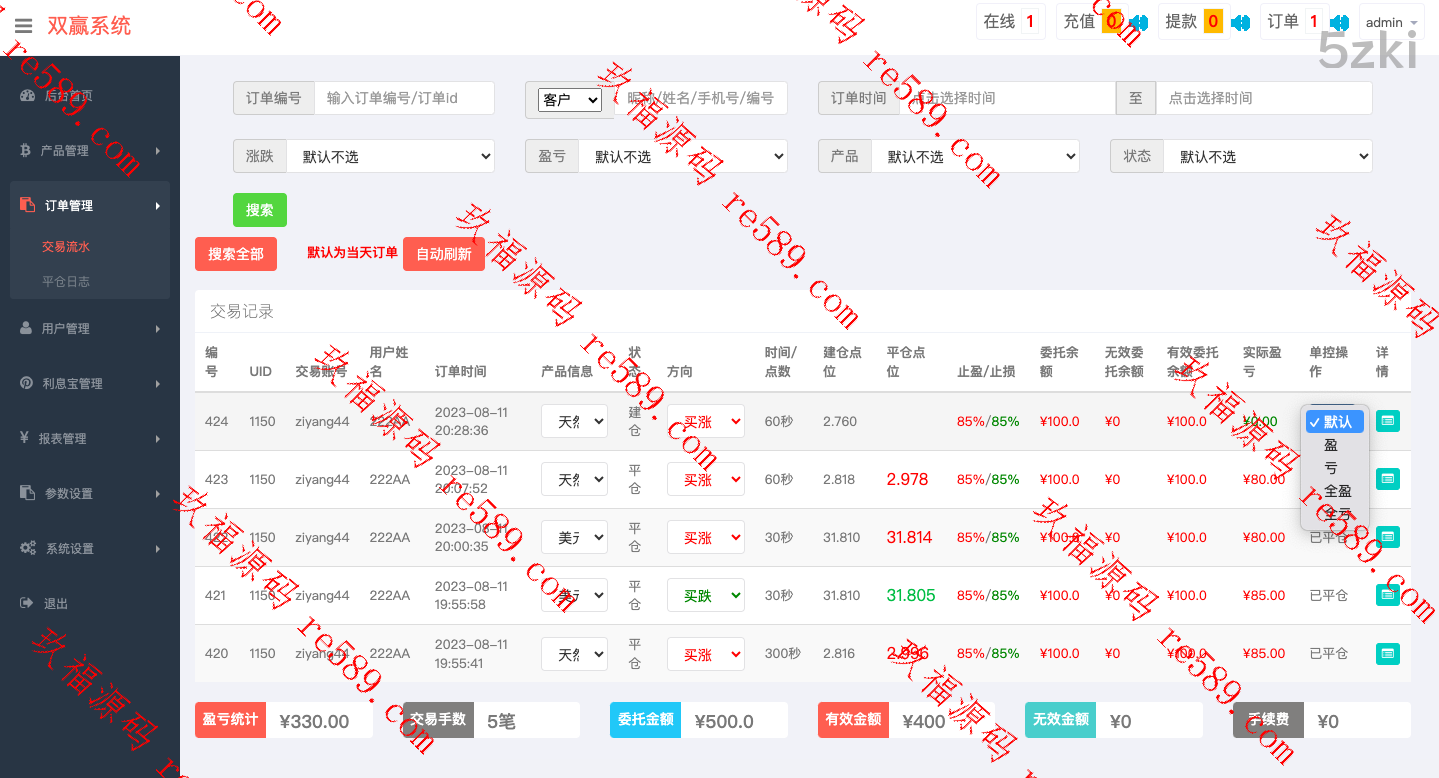Toggle the 自动刷新 button

[443, 254]
